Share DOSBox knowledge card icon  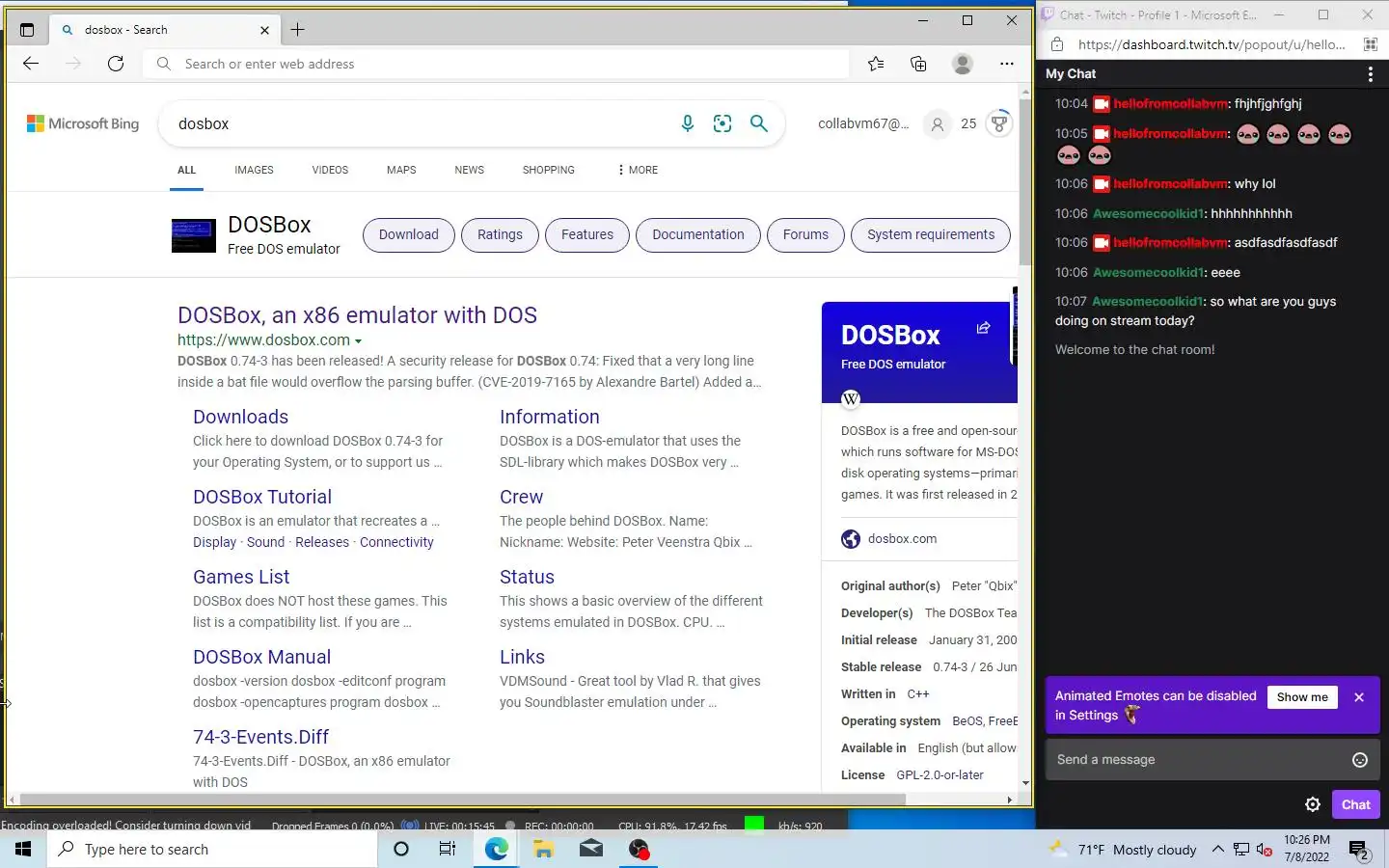(x=983, y=328)
